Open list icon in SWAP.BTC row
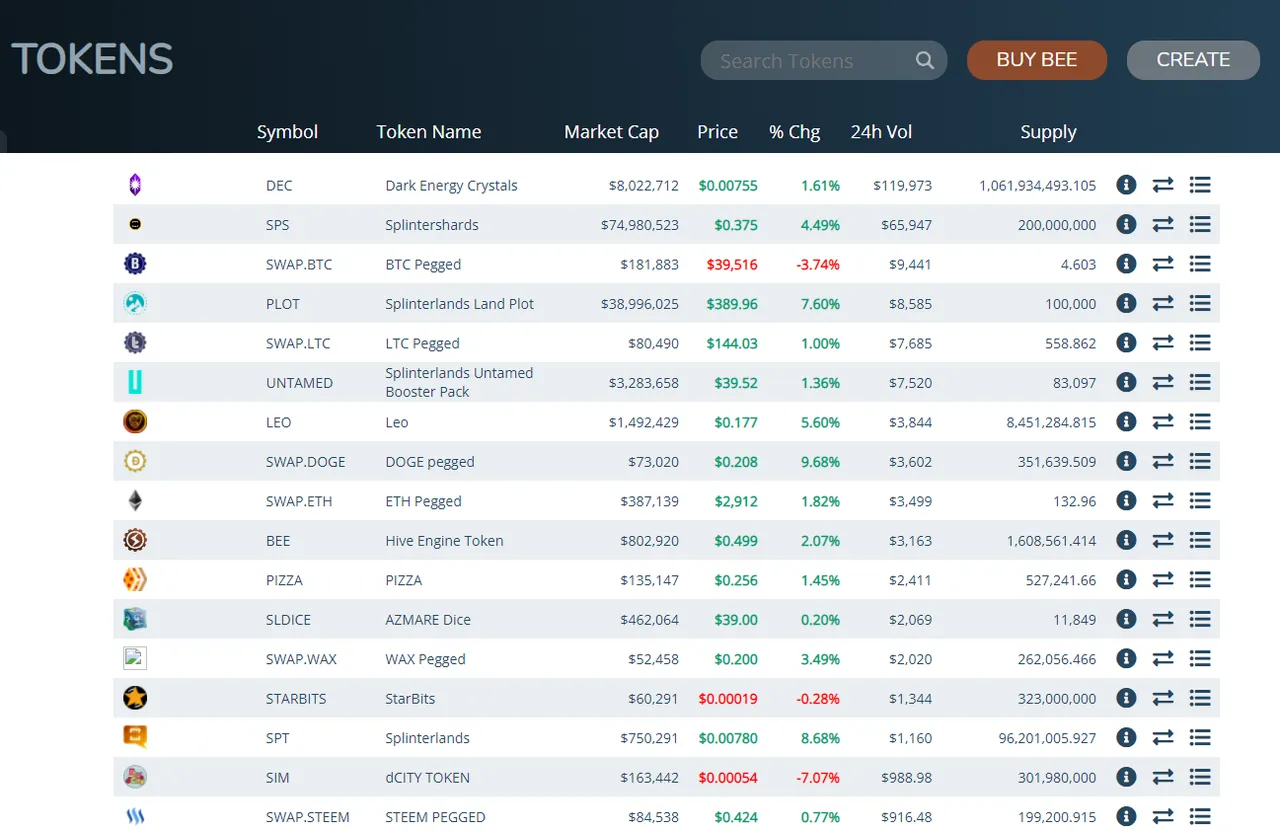This screenshot has height=834, width=1280. coord(1200,264)
